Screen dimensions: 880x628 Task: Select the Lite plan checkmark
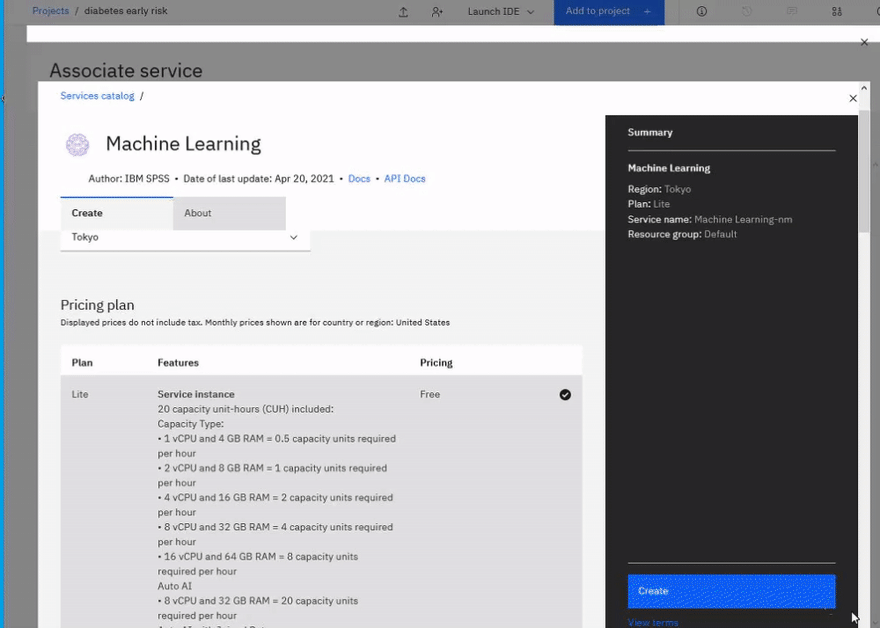click(565, 395)
